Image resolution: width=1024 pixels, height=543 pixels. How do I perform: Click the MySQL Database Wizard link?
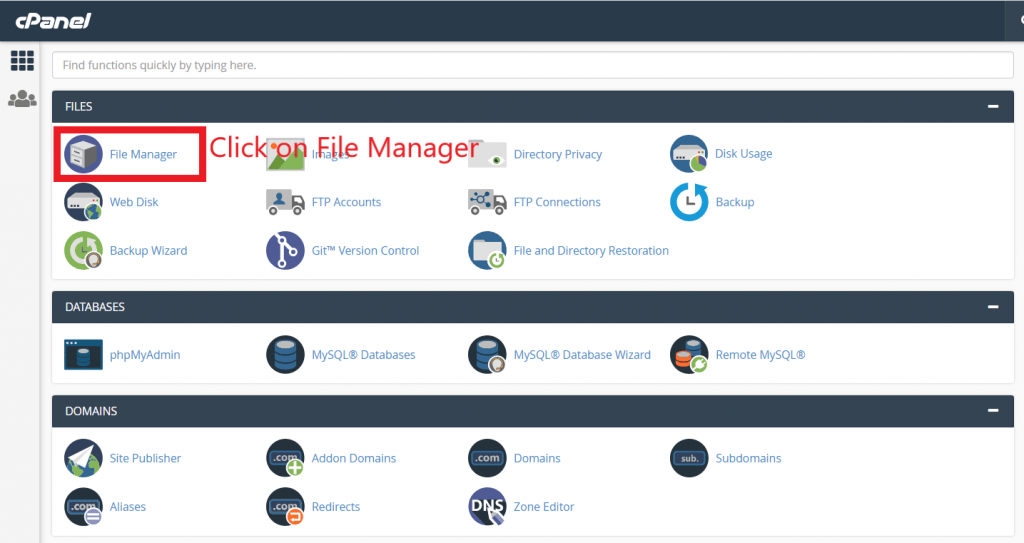pos(582,355)
